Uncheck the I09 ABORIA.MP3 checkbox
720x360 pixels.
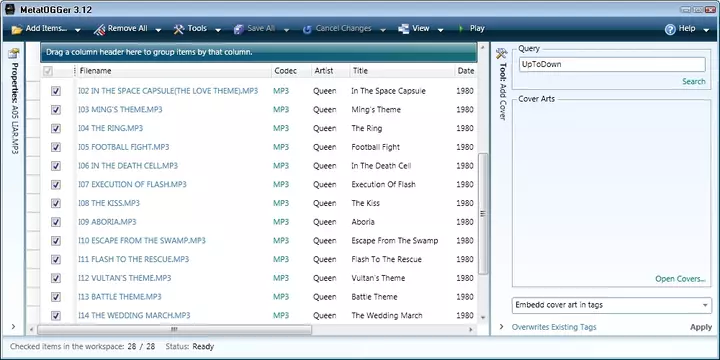[x=56, y=222]
